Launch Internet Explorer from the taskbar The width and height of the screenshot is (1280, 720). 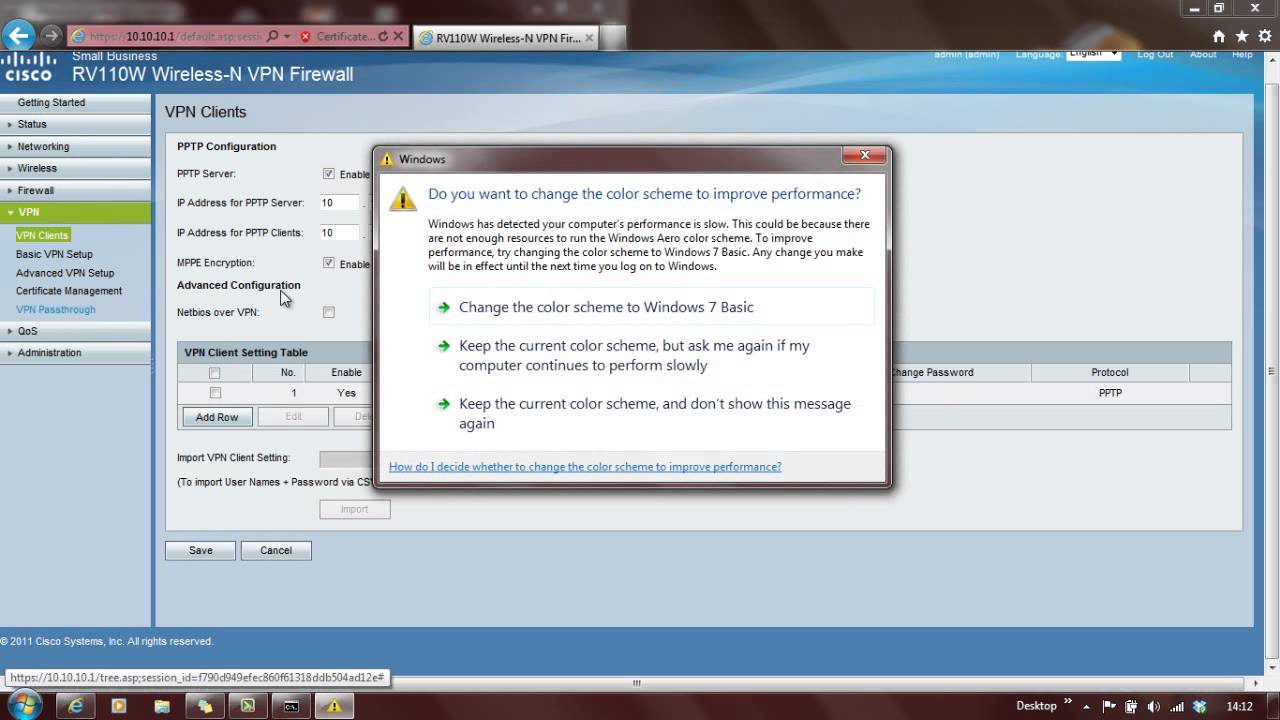tap(76, 706)
